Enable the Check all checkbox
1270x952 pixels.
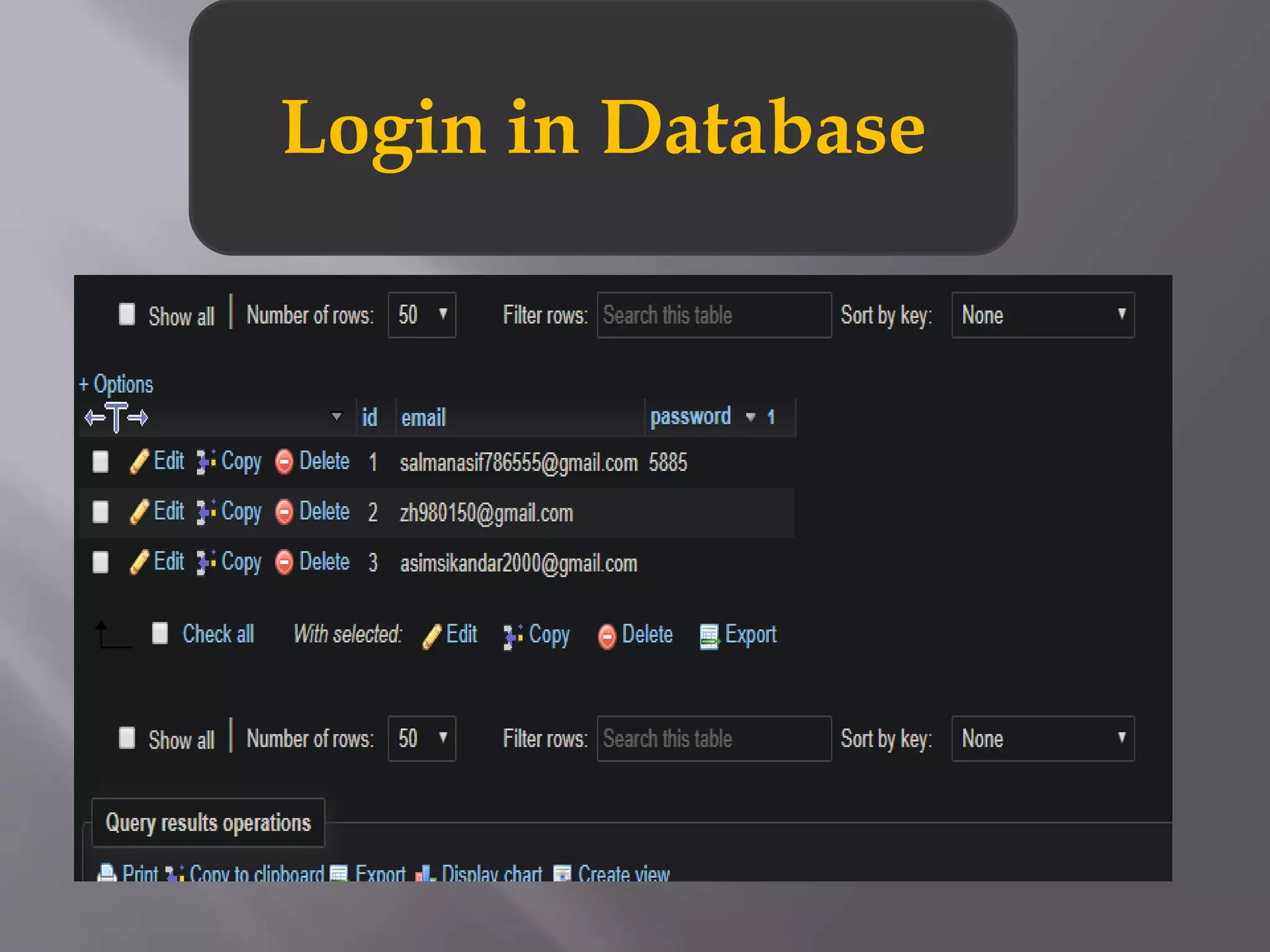click(160, 633)
